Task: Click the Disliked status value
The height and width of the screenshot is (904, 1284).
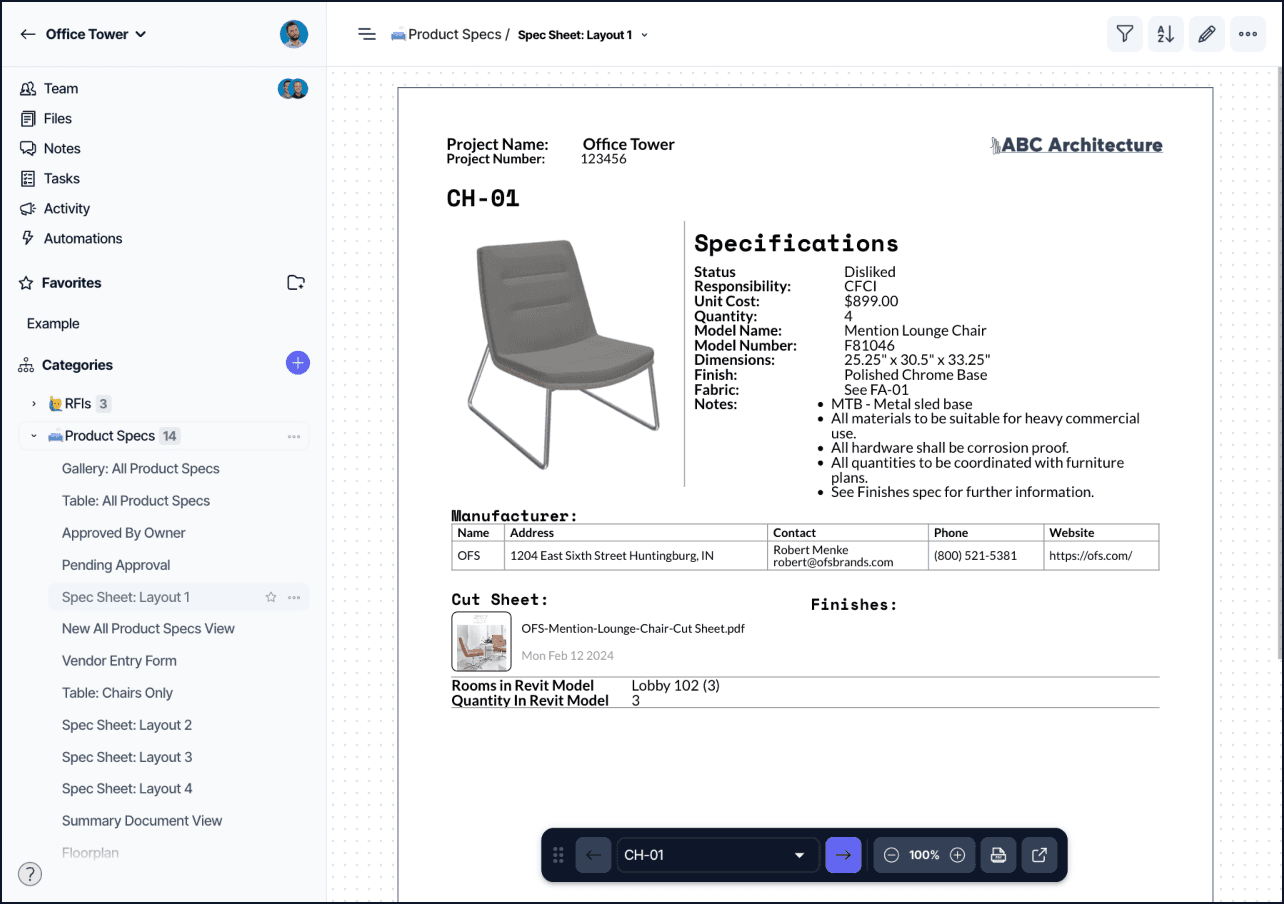Action: (x=870, y=272)
